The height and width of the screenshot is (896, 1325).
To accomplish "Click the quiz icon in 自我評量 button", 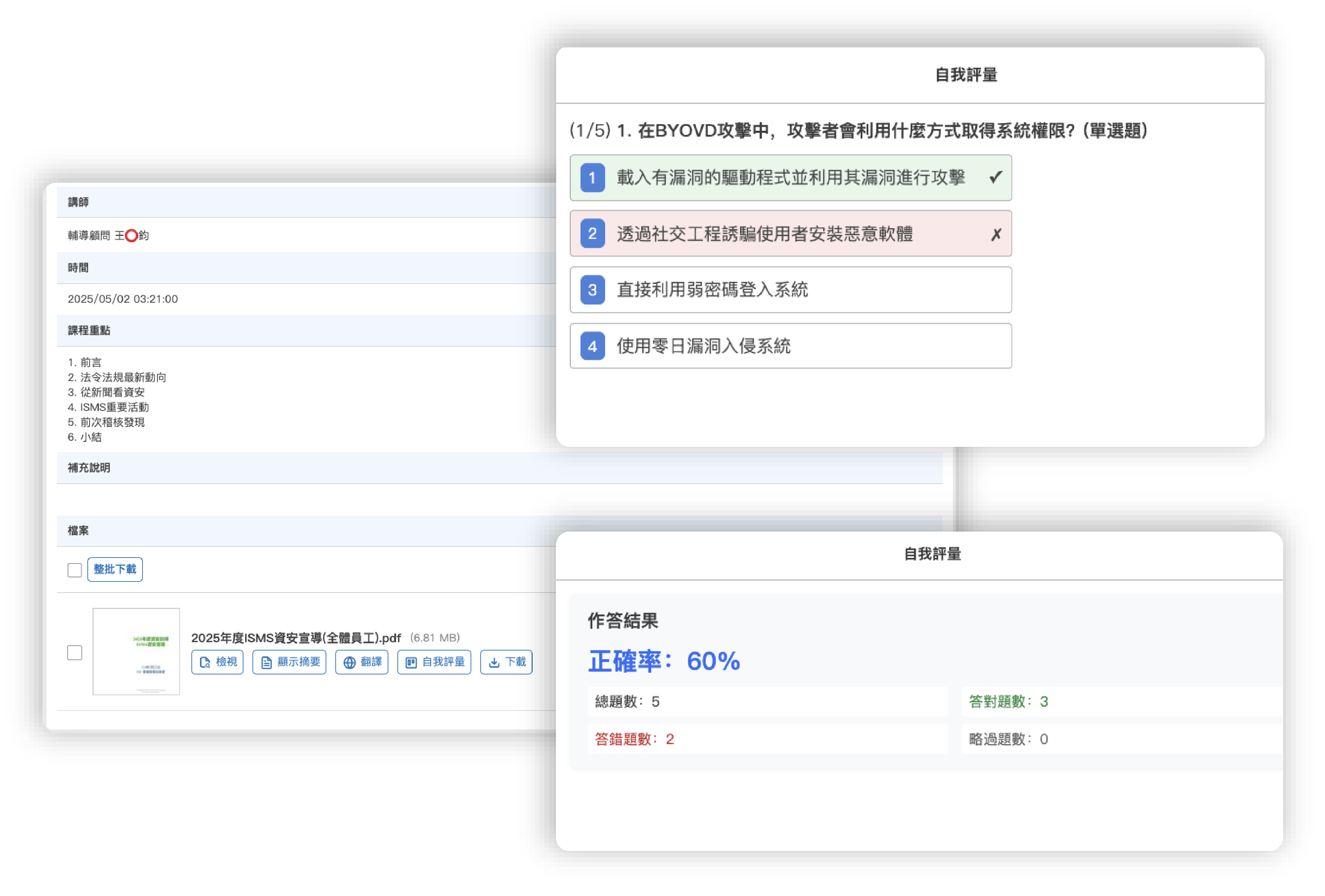I will point(411,662).
